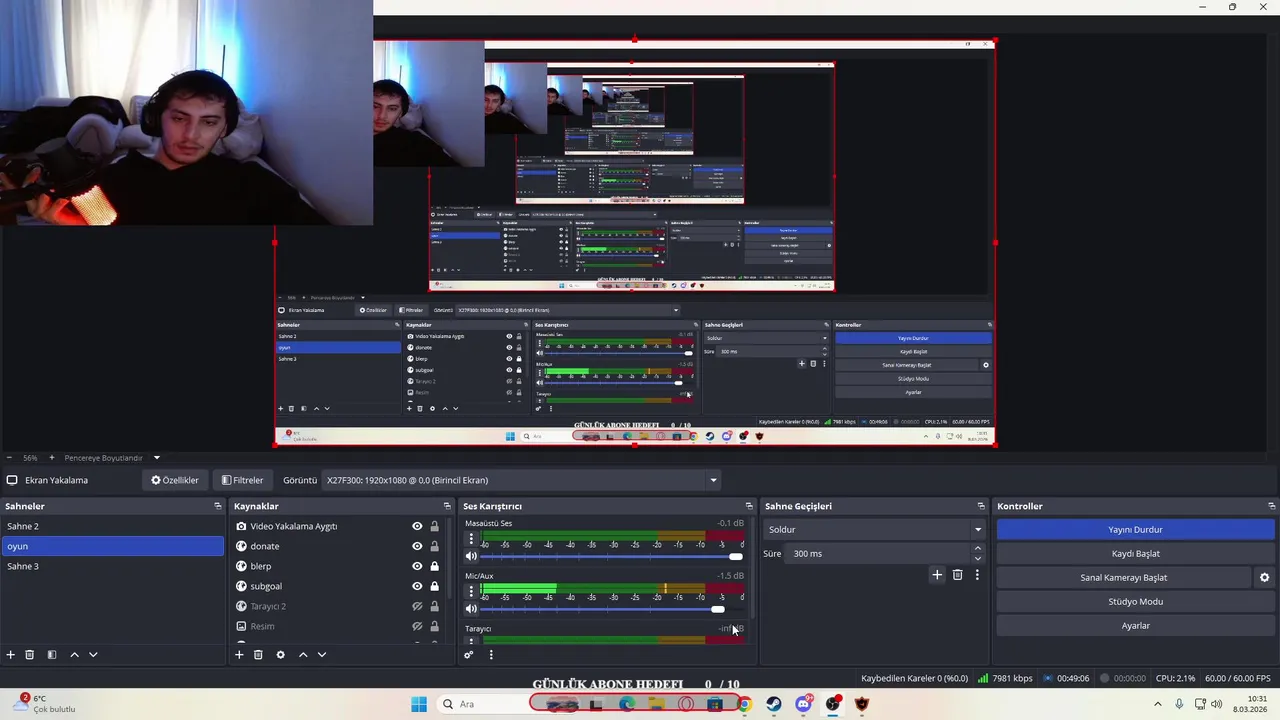The width and height of the screenshot is (1280, 720).
Task: Open Ayarlar settings
Action: click(x=1135, y=625)
